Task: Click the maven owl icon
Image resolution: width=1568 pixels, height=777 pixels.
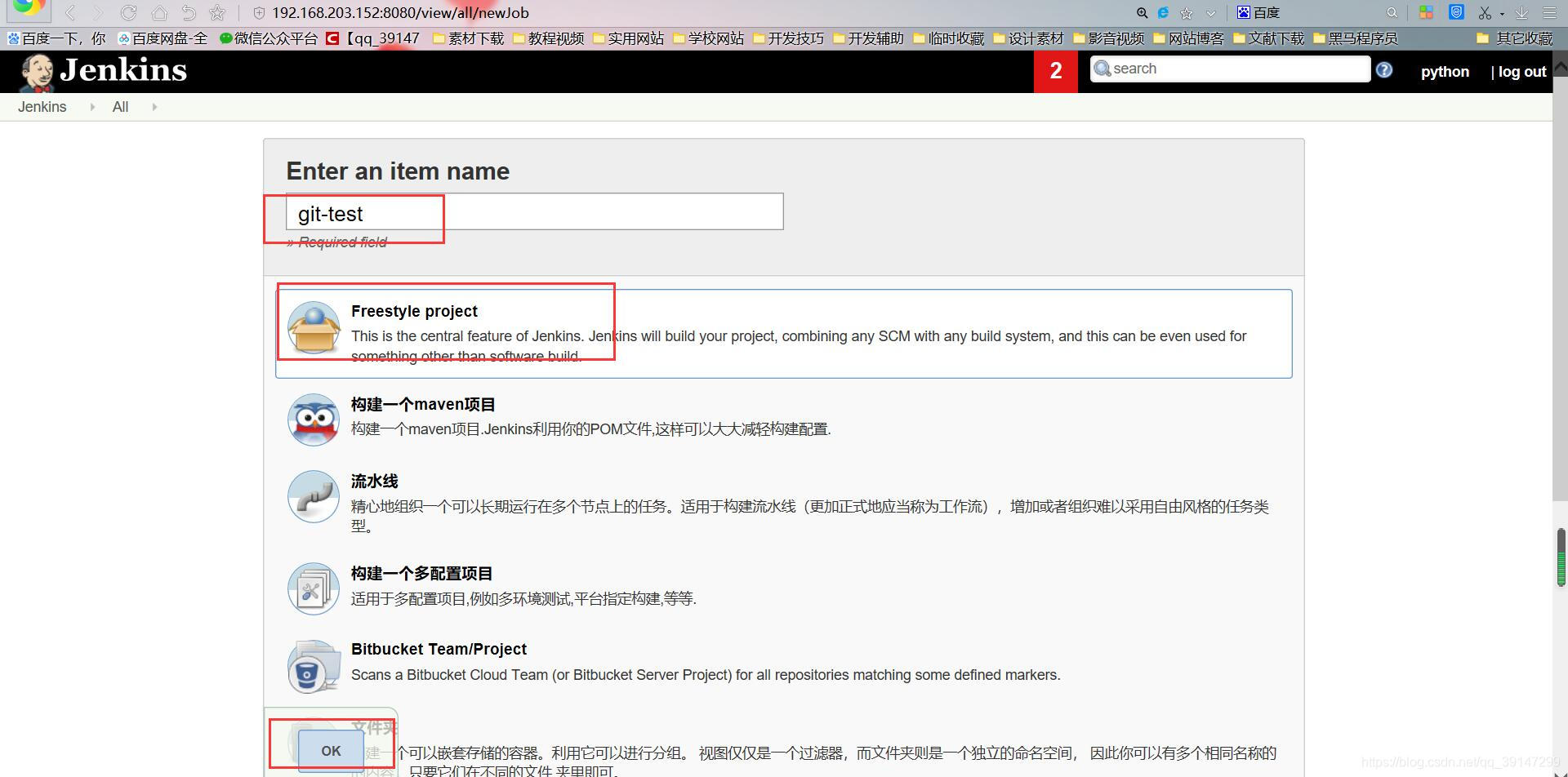Action: (x=314, y=420)
